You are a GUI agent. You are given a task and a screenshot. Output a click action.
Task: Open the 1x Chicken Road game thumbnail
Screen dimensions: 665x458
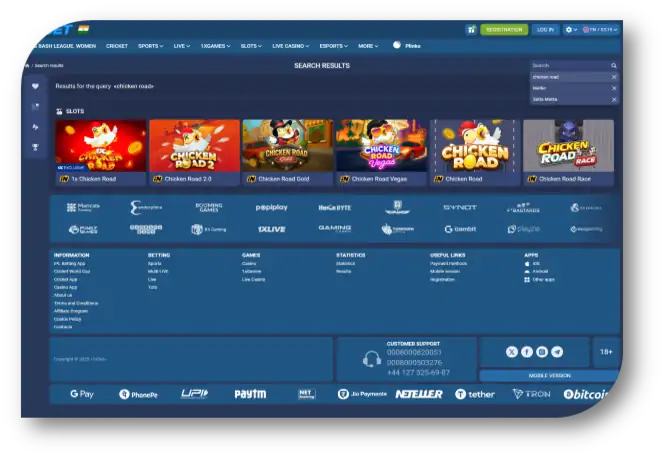point(101,146)
